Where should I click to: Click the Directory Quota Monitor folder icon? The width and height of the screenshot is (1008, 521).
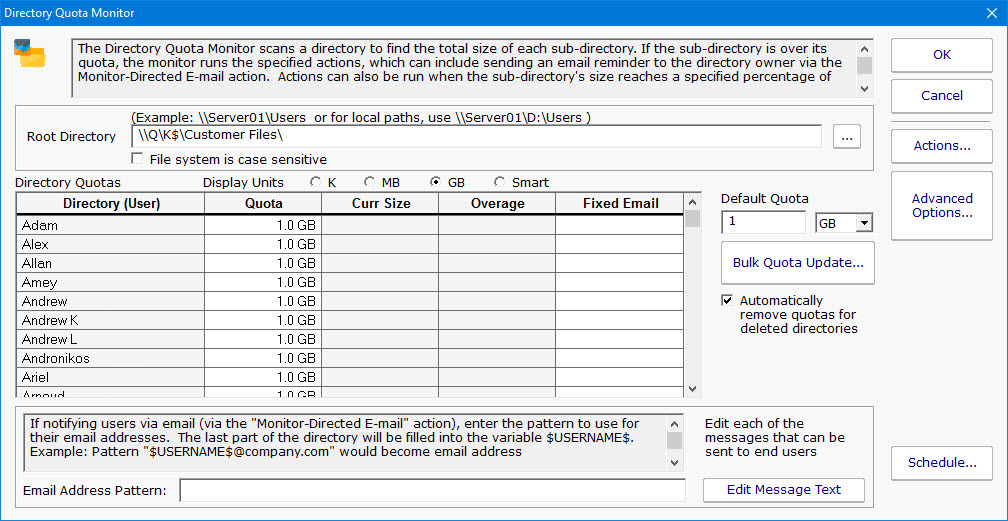[30, 53]
